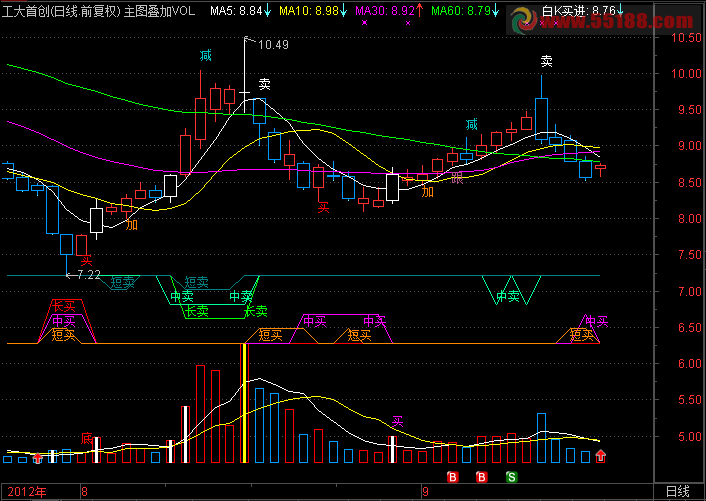Click the magenta 买 marker in volume panel
Viewport: 706px width, 501px height.
click(397, 422)
